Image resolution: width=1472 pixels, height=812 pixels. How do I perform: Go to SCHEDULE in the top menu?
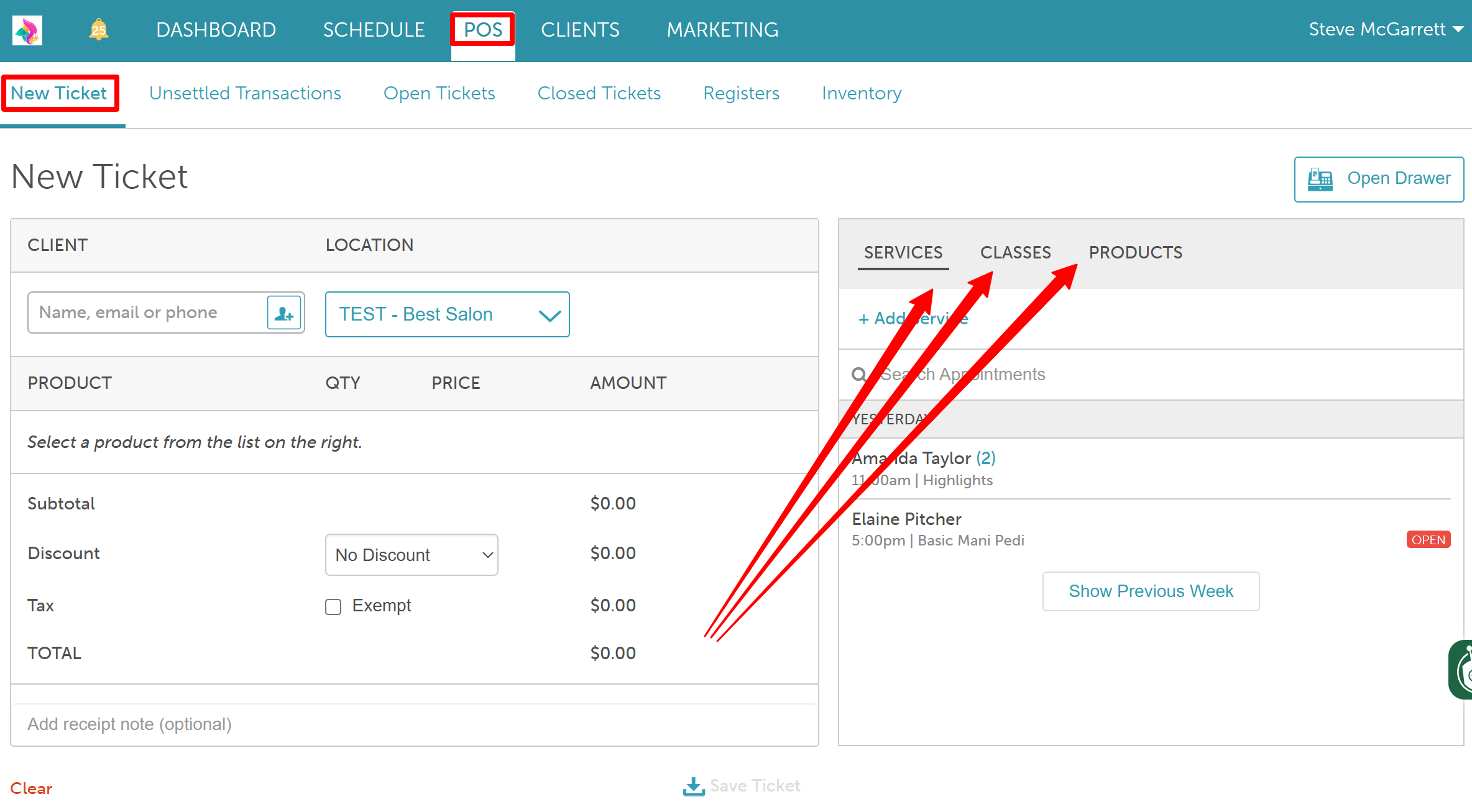[374, 30]
